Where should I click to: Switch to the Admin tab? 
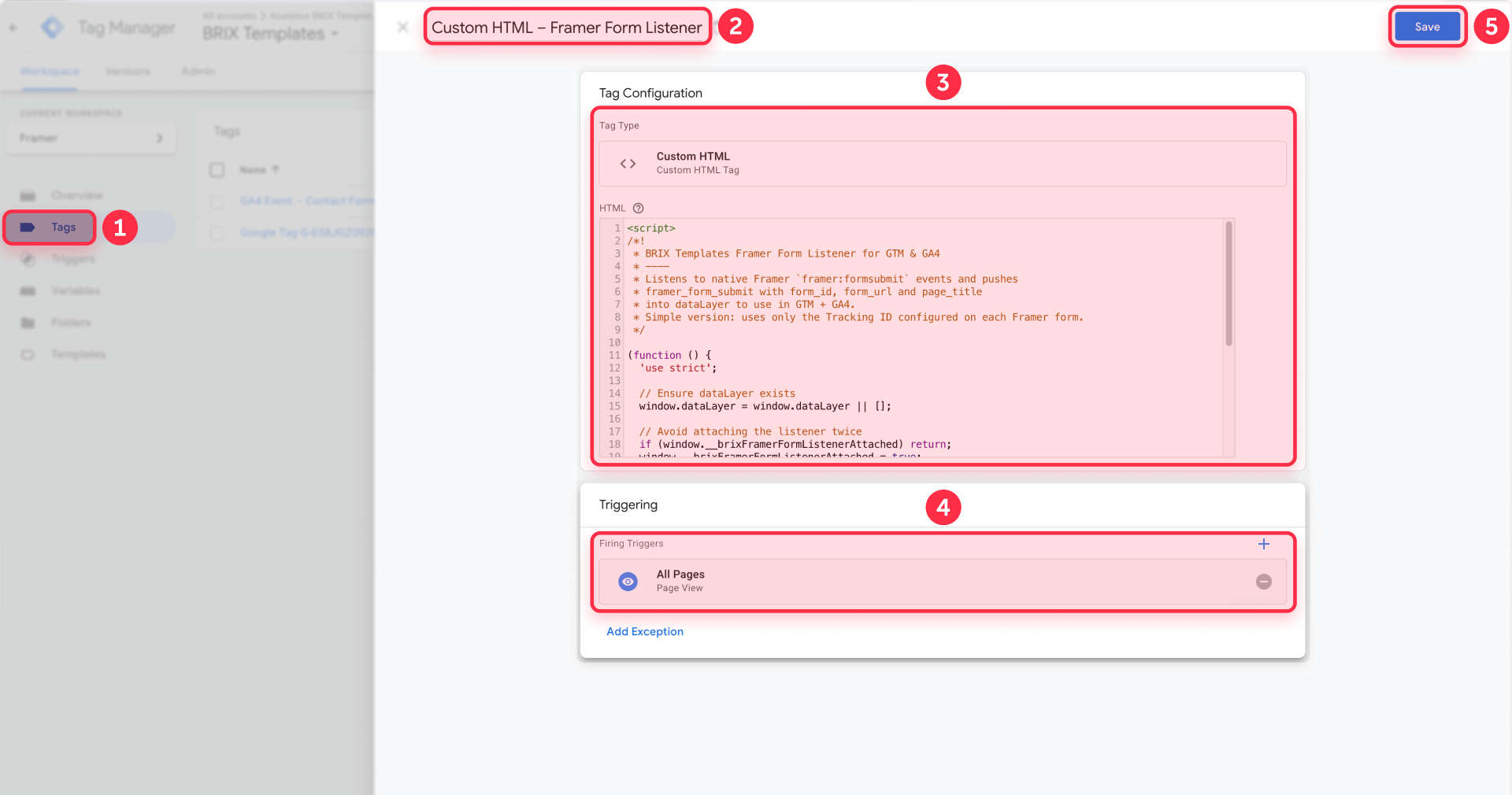pos(198,72)
